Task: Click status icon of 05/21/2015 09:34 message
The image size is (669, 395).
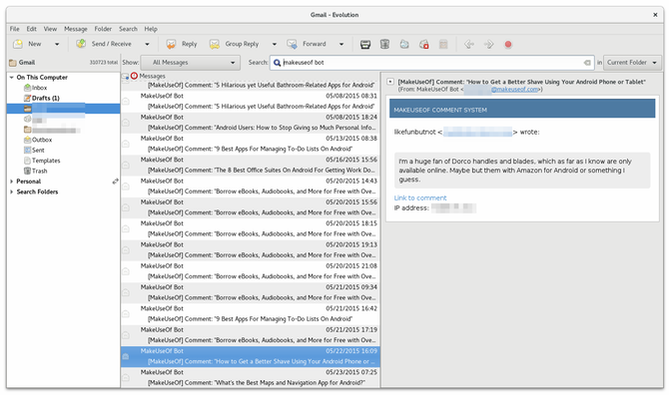Action: pyautogui.click(x=126, y=293)
